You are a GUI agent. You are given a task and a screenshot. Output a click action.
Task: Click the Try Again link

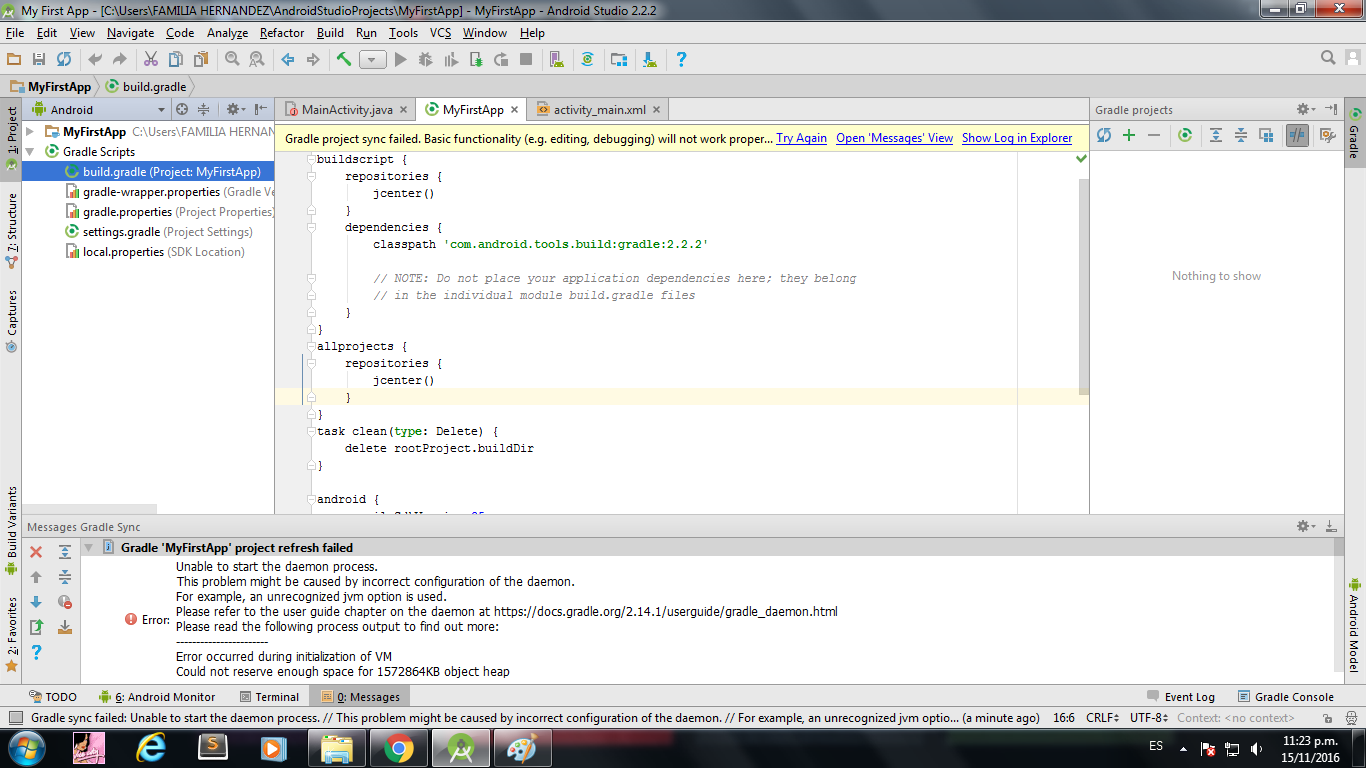(801, 138)
